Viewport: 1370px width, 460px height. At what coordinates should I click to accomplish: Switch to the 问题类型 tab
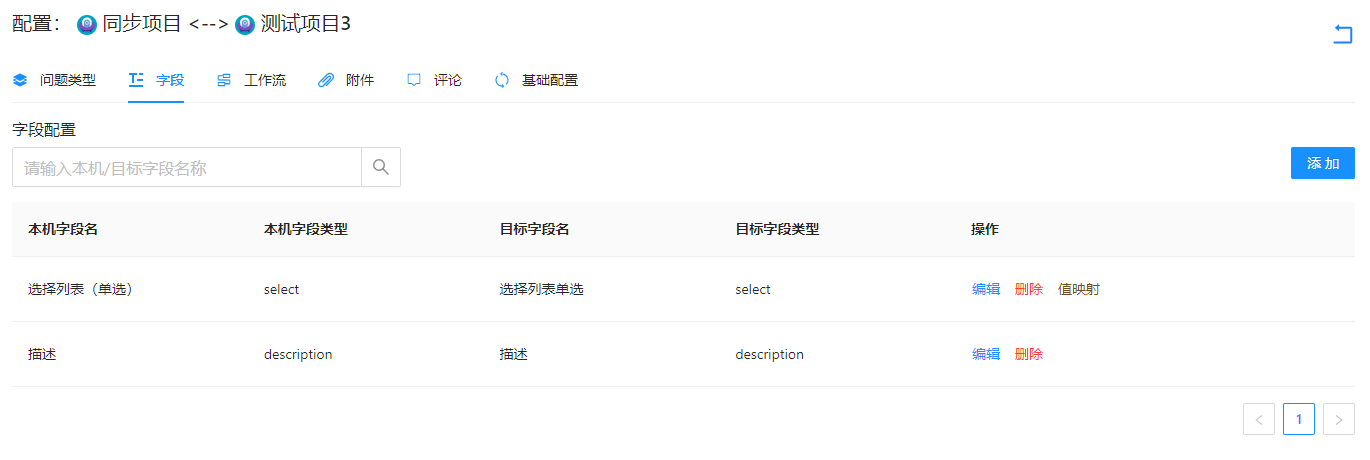tap(67, 80)
